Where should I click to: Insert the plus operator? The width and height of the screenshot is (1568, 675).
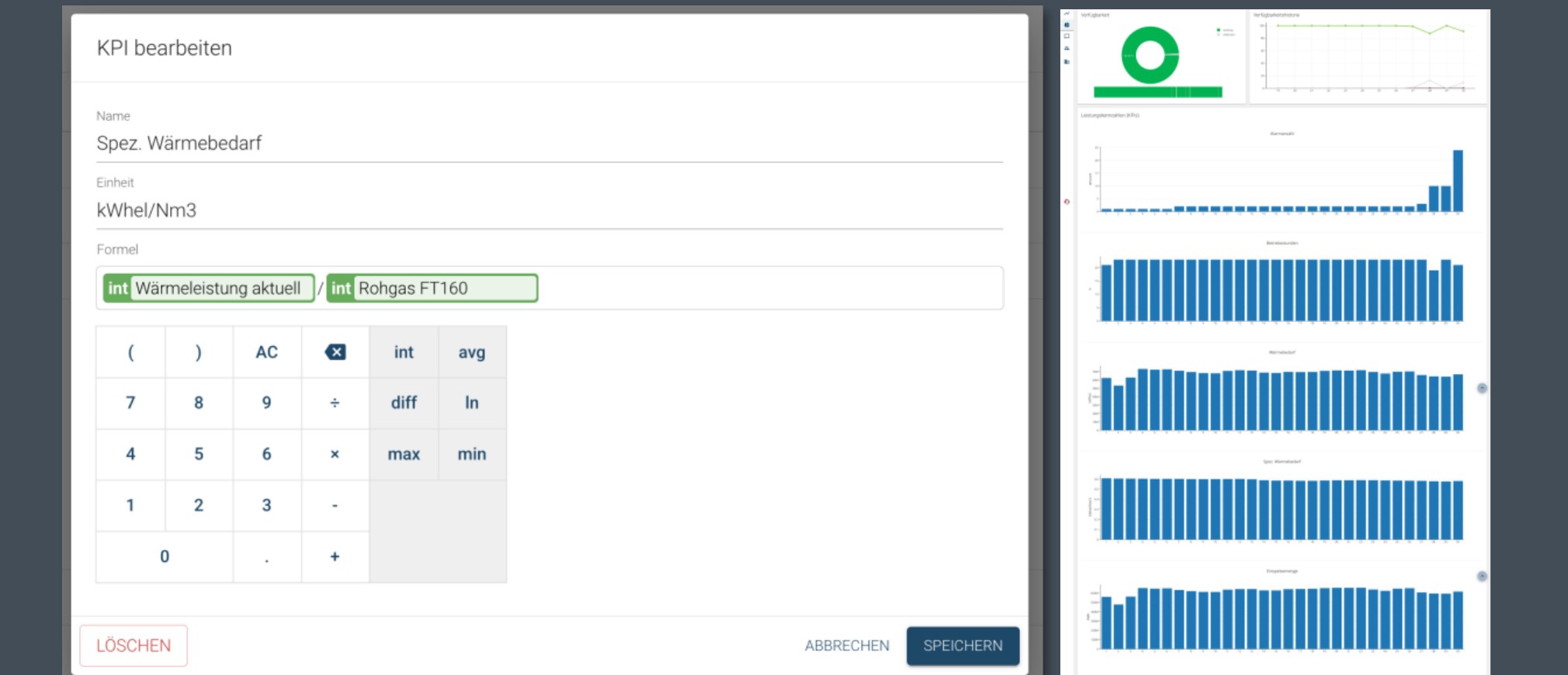point(335,556)
